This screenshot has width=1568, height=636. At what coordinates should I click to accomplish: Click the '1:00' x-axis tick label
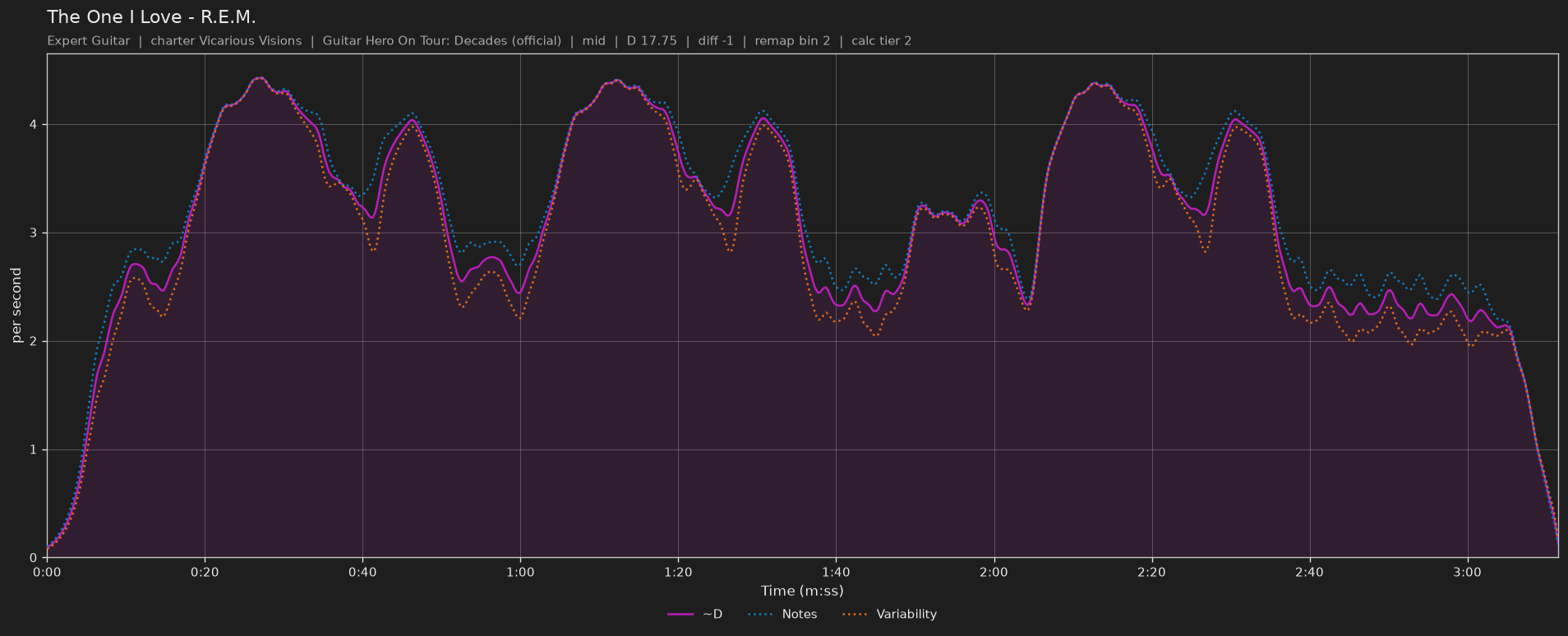pos(520,572)
